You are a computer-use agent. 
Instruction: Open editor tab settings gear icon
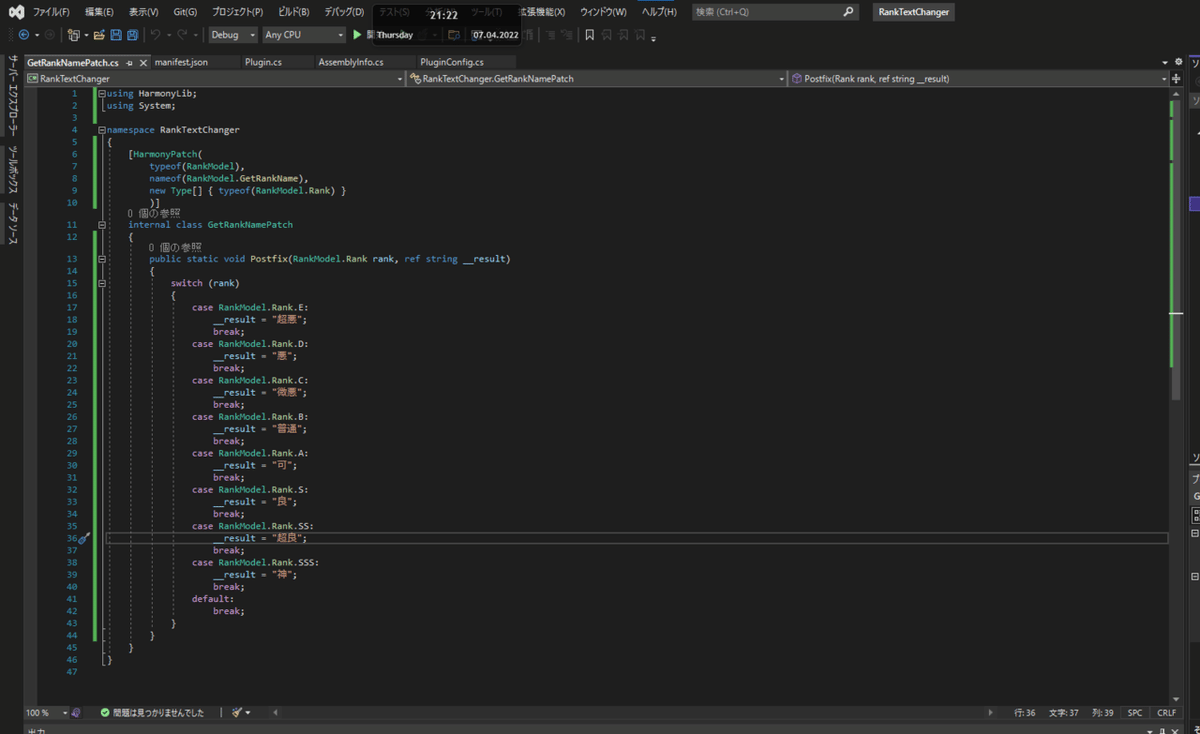(x=1177, y=62)
